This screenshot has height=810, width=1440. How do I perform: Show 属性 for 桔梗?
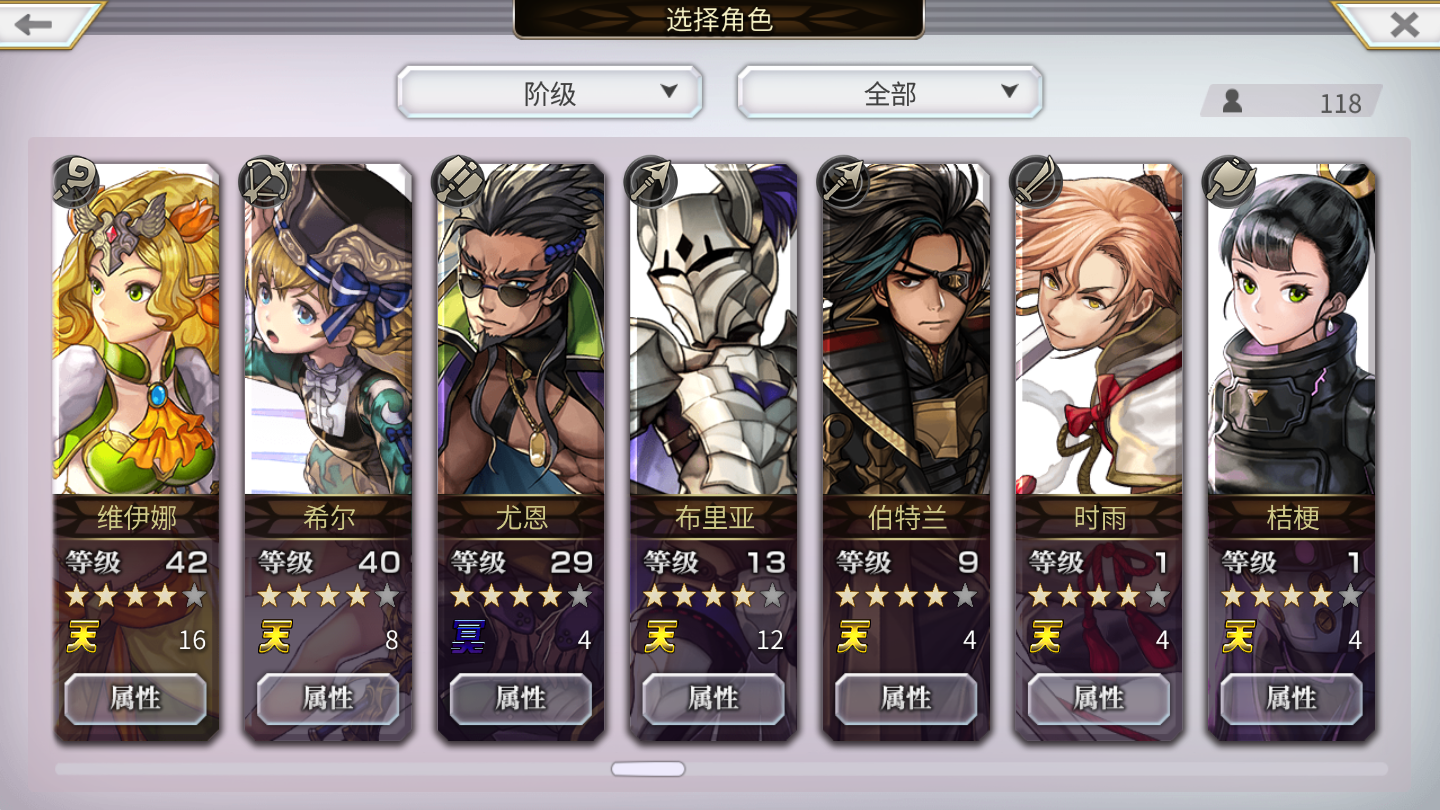pos(1292,698)
